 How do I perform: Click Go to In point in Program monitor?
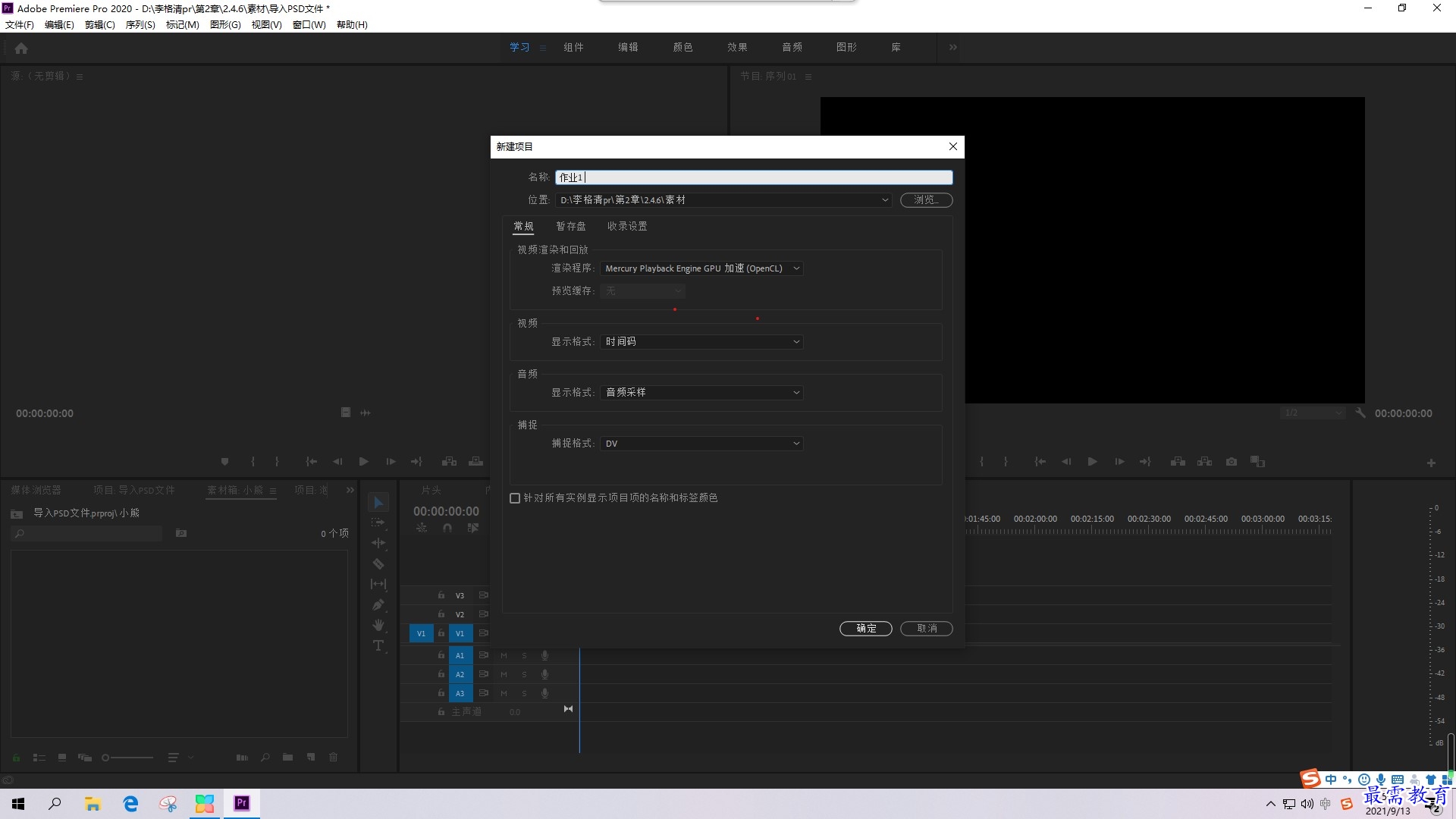(x=1040, y=461)
